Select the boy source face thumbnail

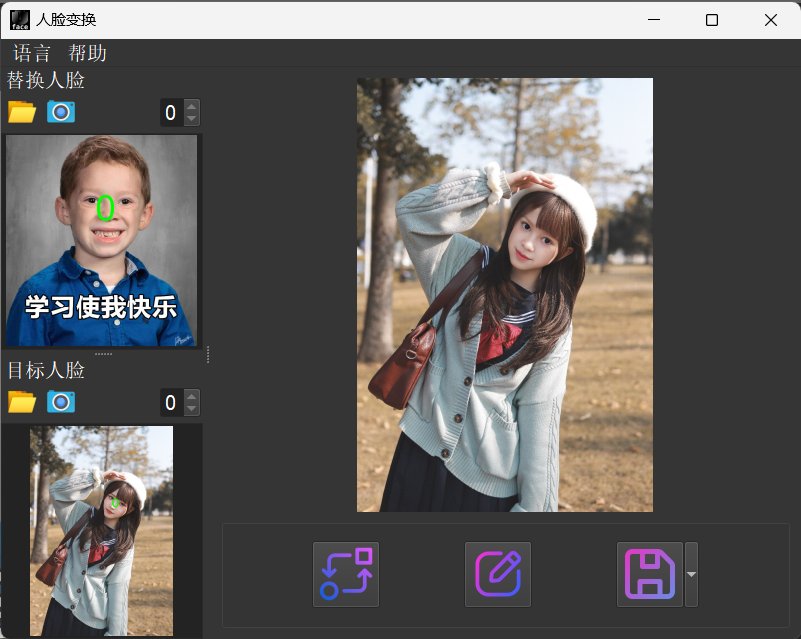(x=101, y=240)
